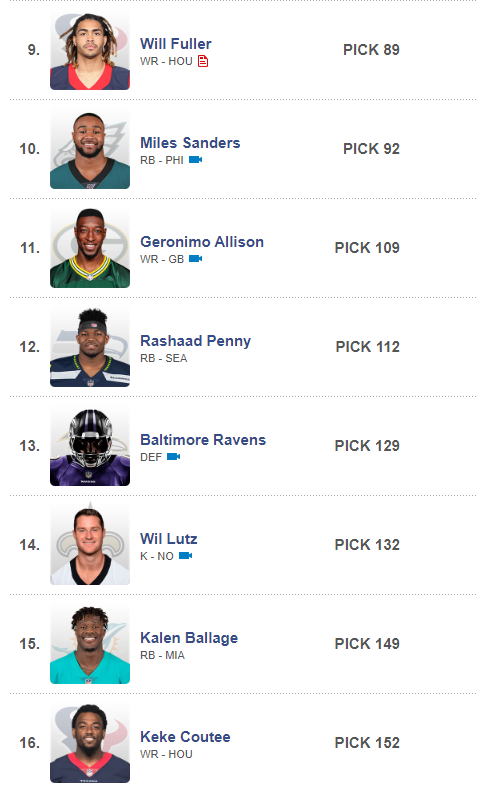
Task: Open Wil Lutz player link
Action: click(x=169, y=539)
